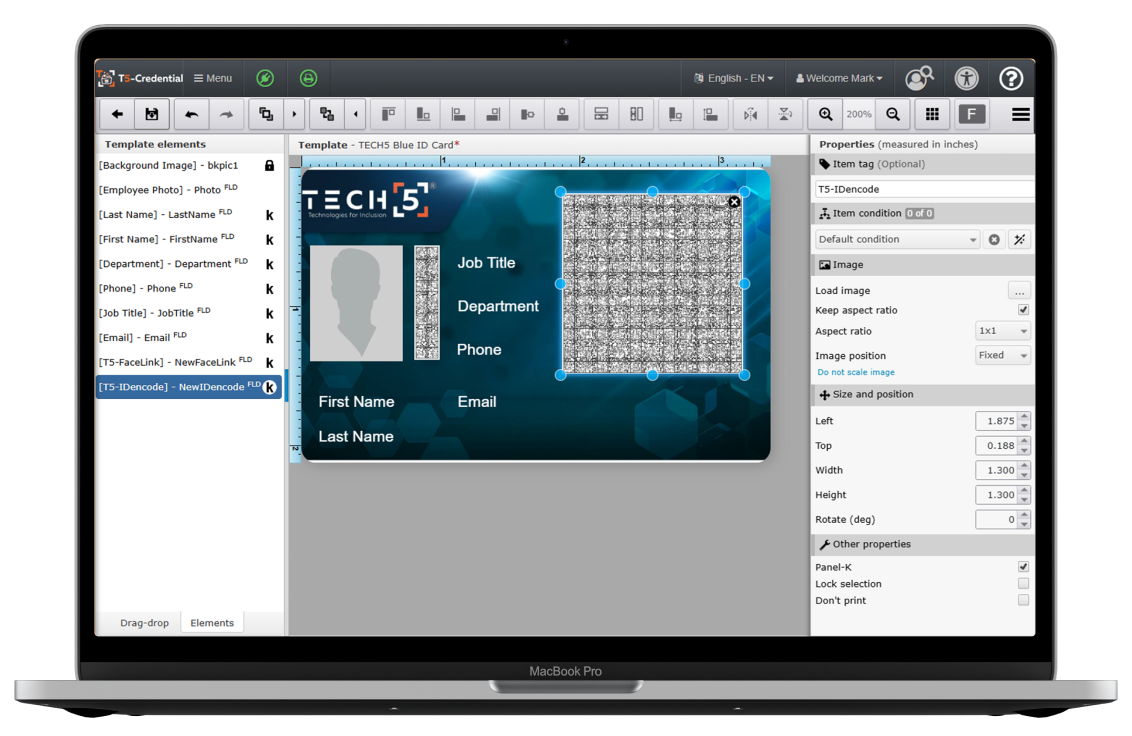Click the save template icon

coord(152,114)
